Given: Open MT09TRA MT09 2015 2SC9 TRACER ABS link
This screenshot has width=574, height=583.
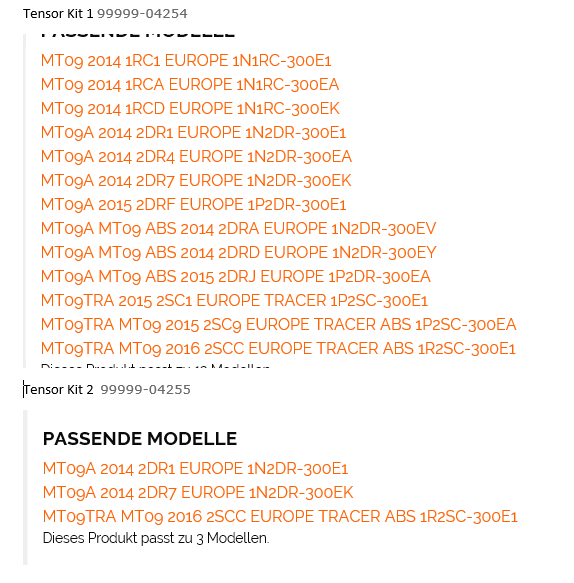Looking at the screenshot, I should (278, 325).
